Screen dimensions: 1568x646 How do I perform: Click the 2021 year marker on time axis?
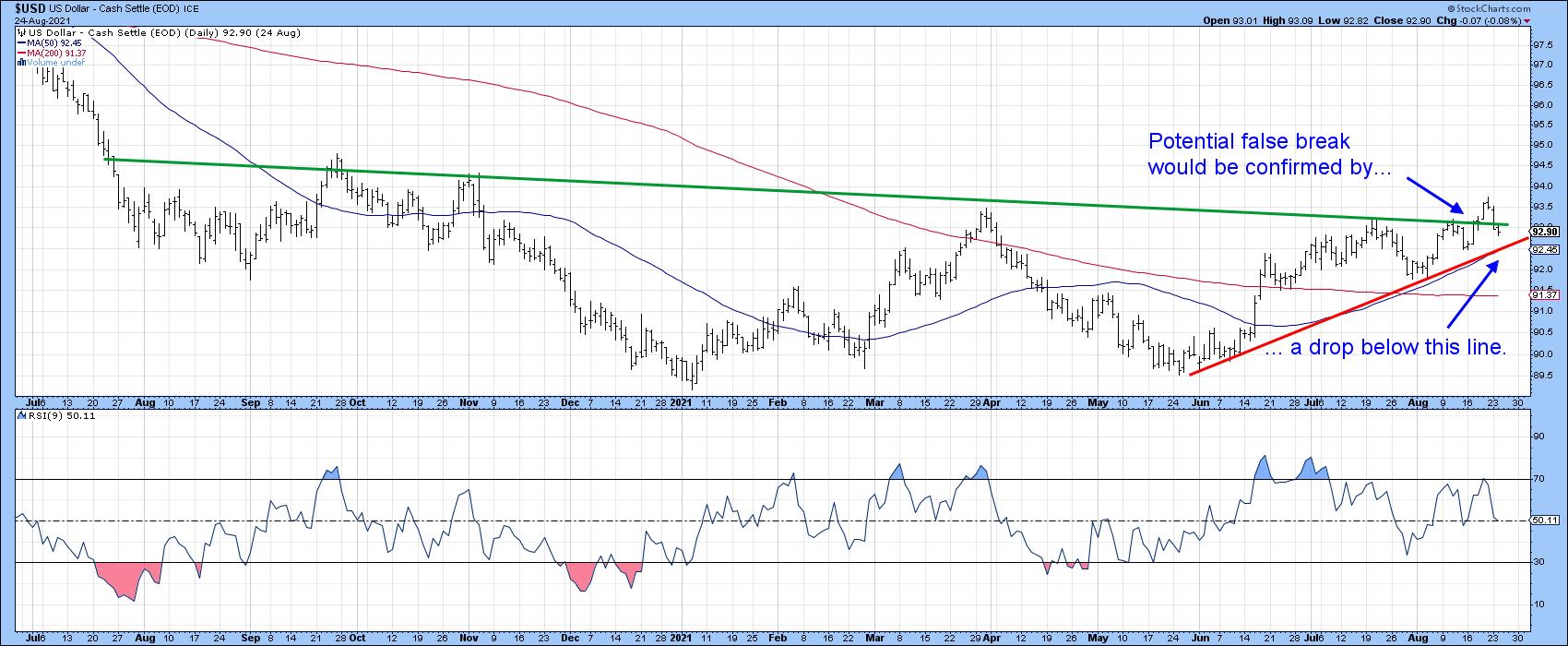coord(681,403)
